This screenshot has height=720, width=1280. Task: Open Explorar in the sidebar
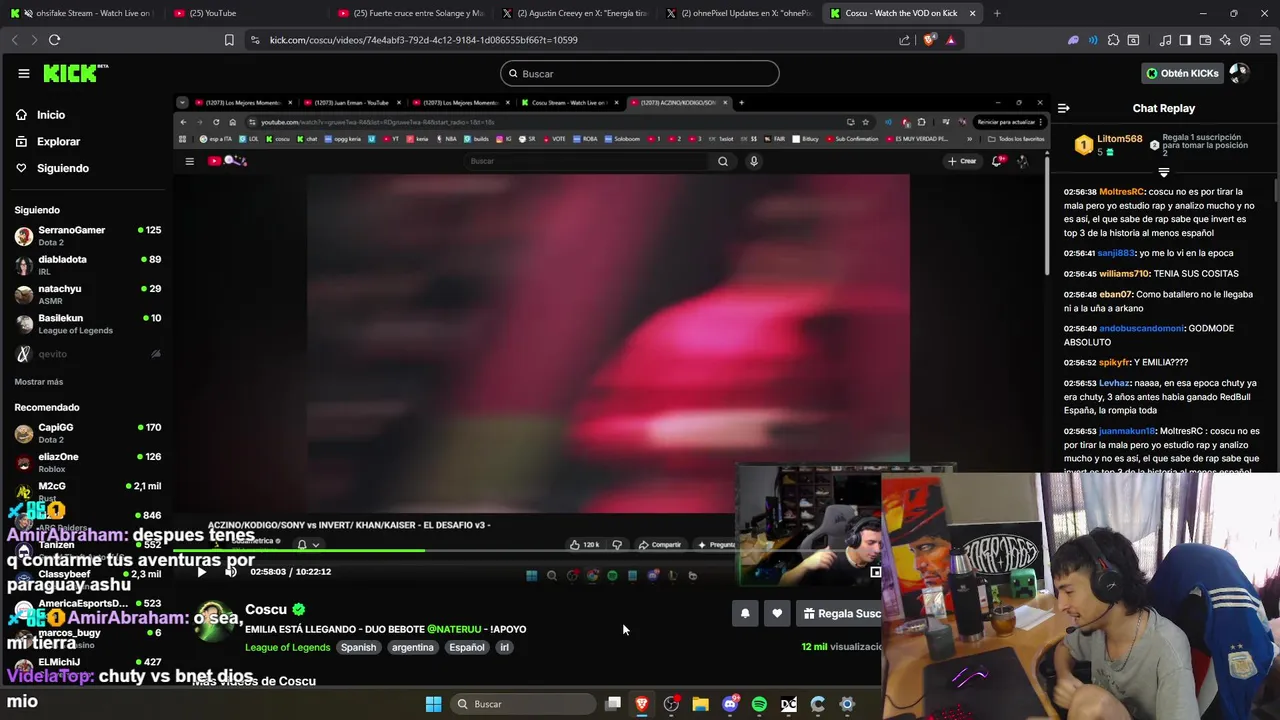pos(58,142)
